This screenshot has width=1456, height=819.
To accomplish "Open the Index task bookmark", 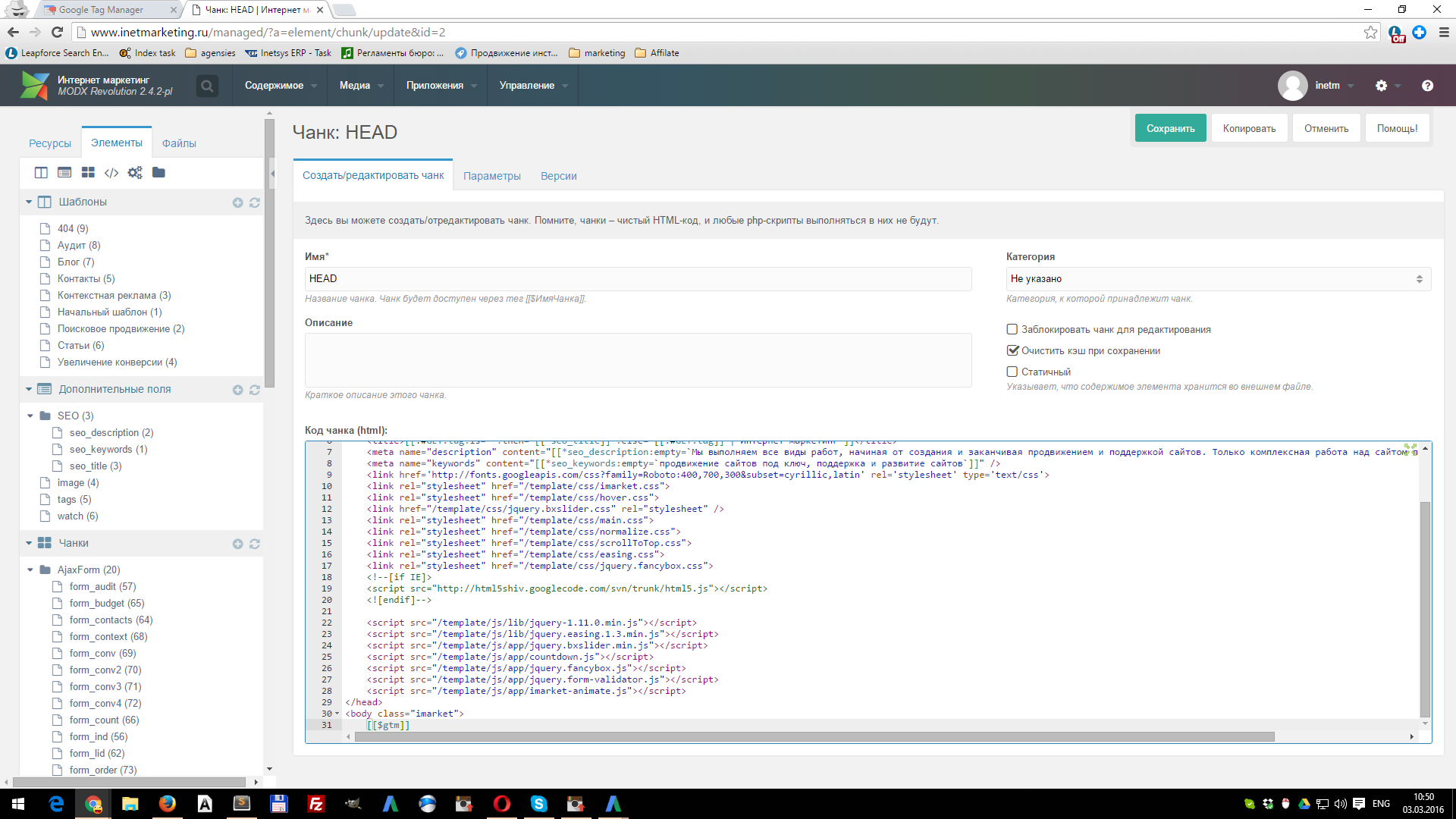I will click(x=147, y=53).
